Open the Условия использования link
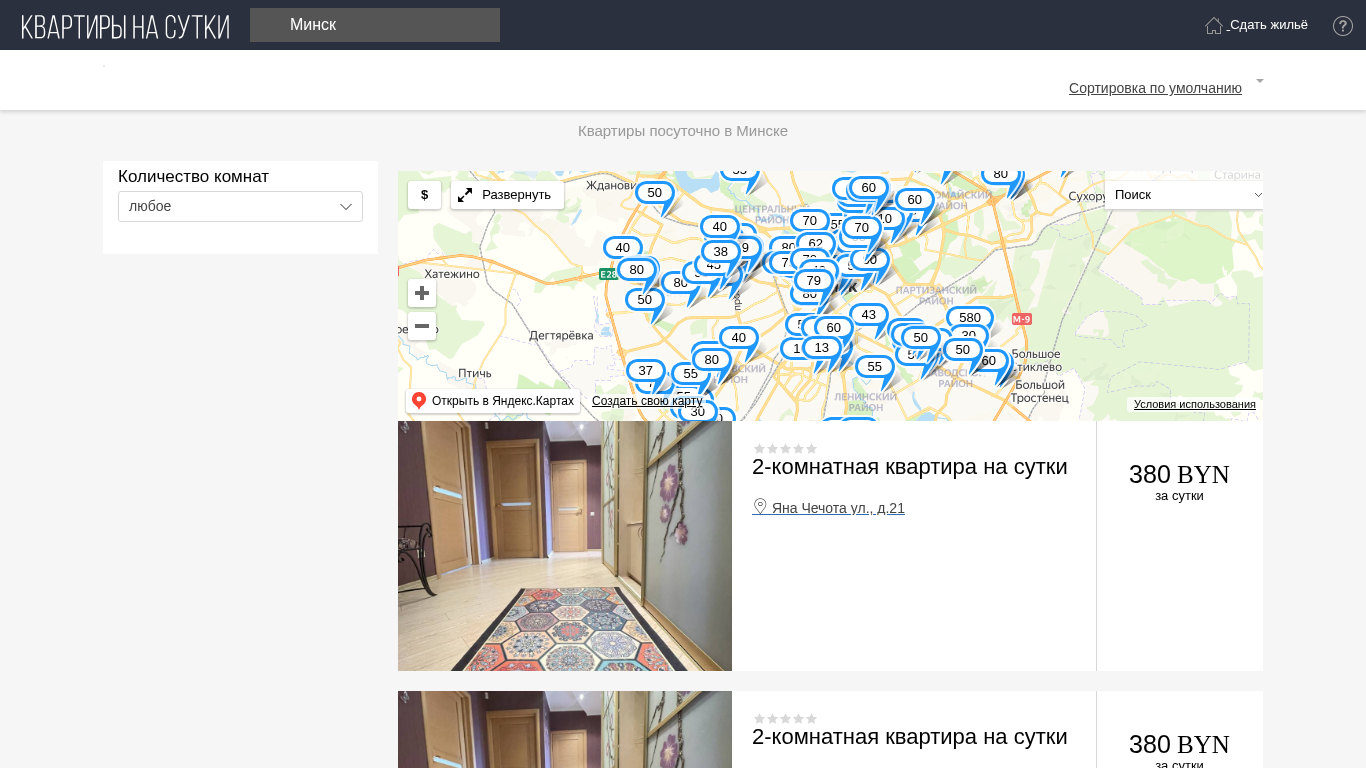 click(1194, 404)
